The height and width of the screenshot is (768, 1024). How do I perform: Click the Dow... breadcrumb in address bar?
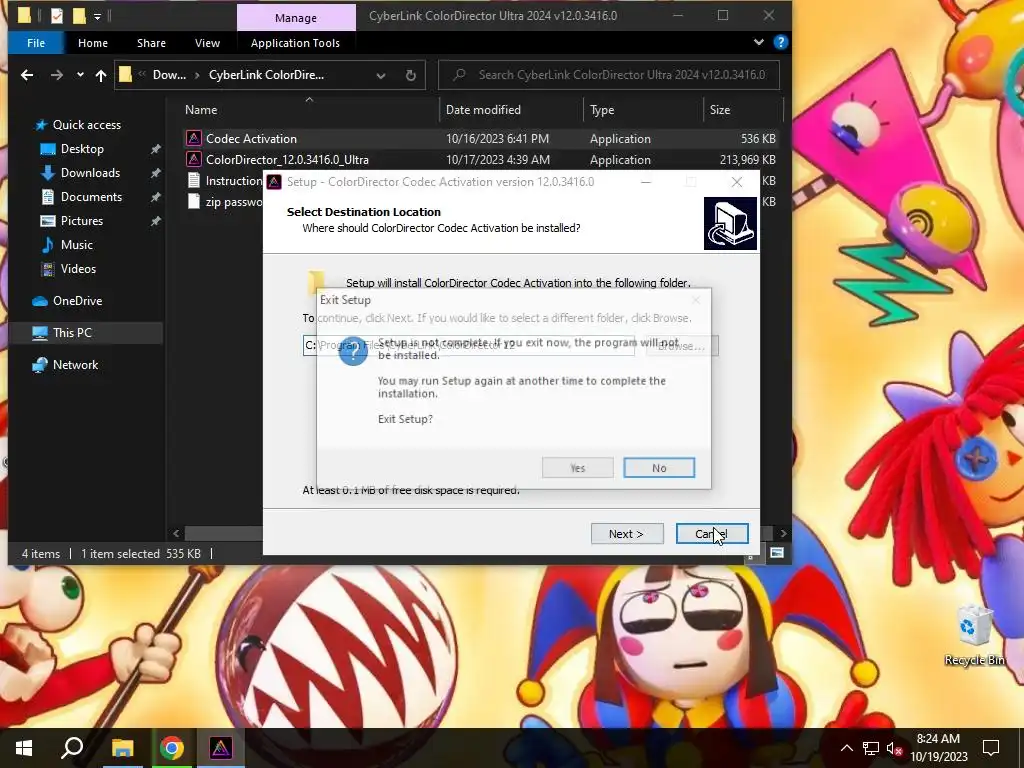169,75
